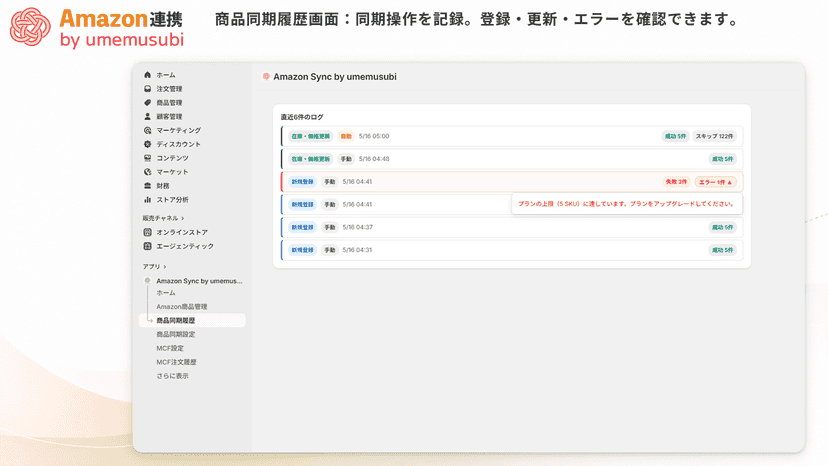Click the 新規登録 badge in the 04:31 row
828x466 pixels.
303,250
